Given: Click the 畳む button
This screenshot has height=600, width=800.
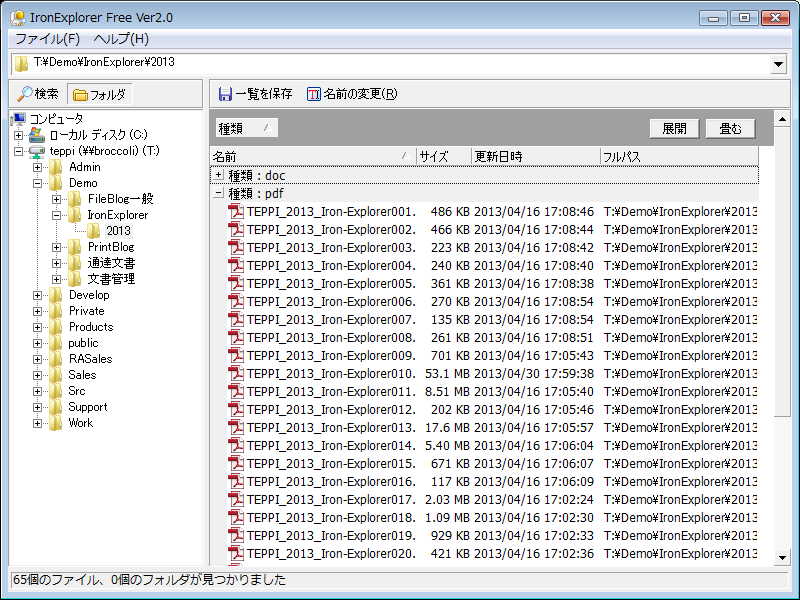Looking at the screenshot, I should pyautogui.click(x=730, y=129).
